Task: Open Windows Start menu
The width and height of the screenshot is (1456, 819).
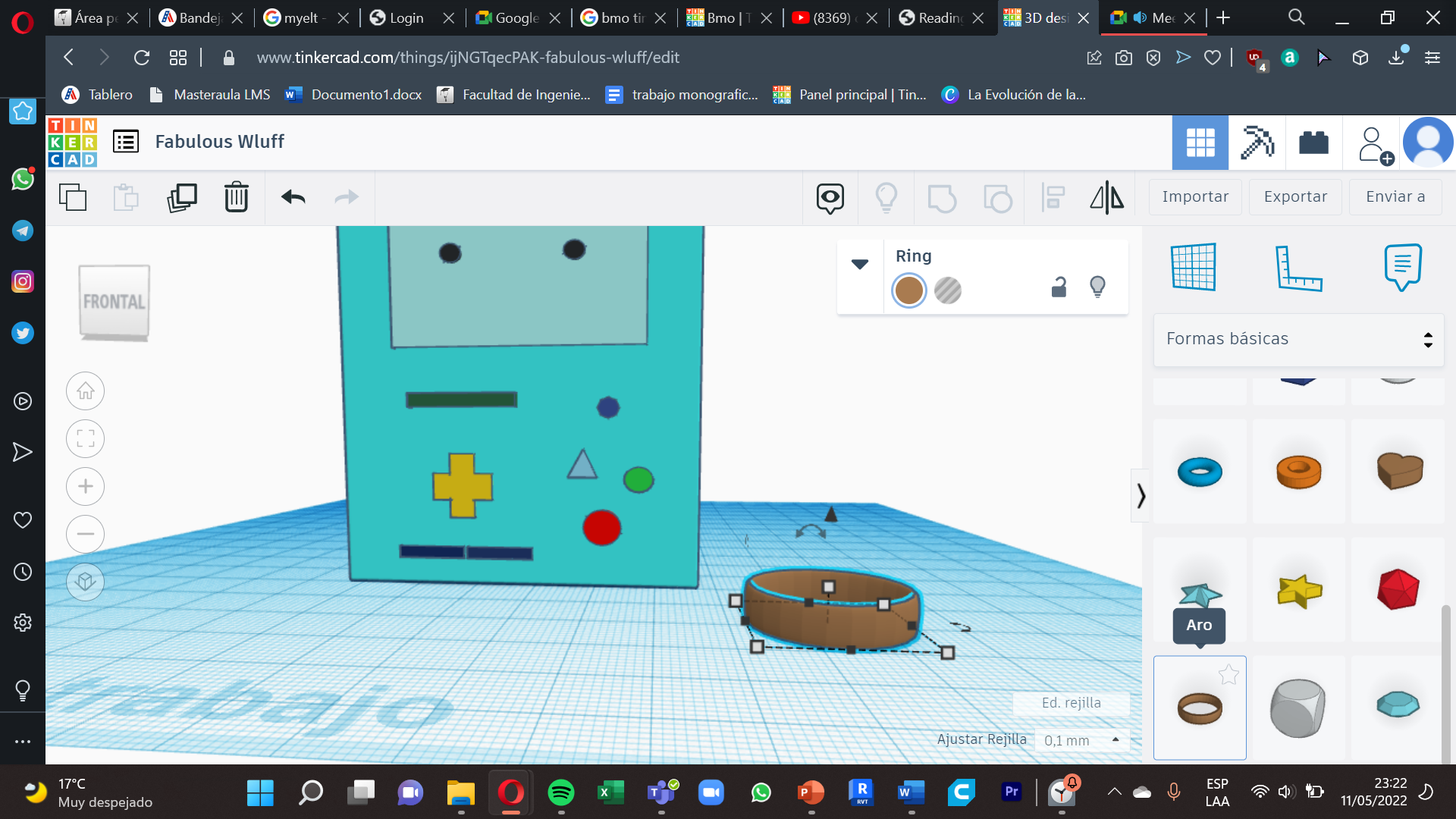Action: click(260, 793)
